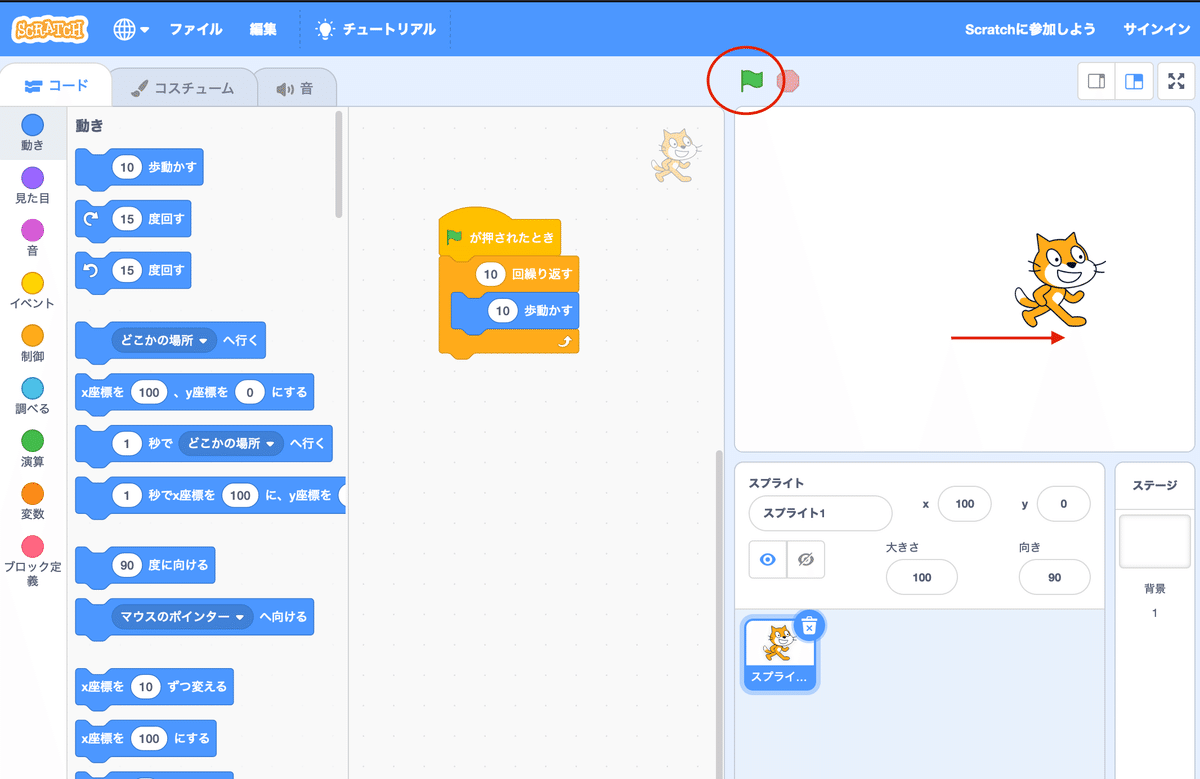
Task: Switch to the コード tab
Action: [x=55, y=87]
